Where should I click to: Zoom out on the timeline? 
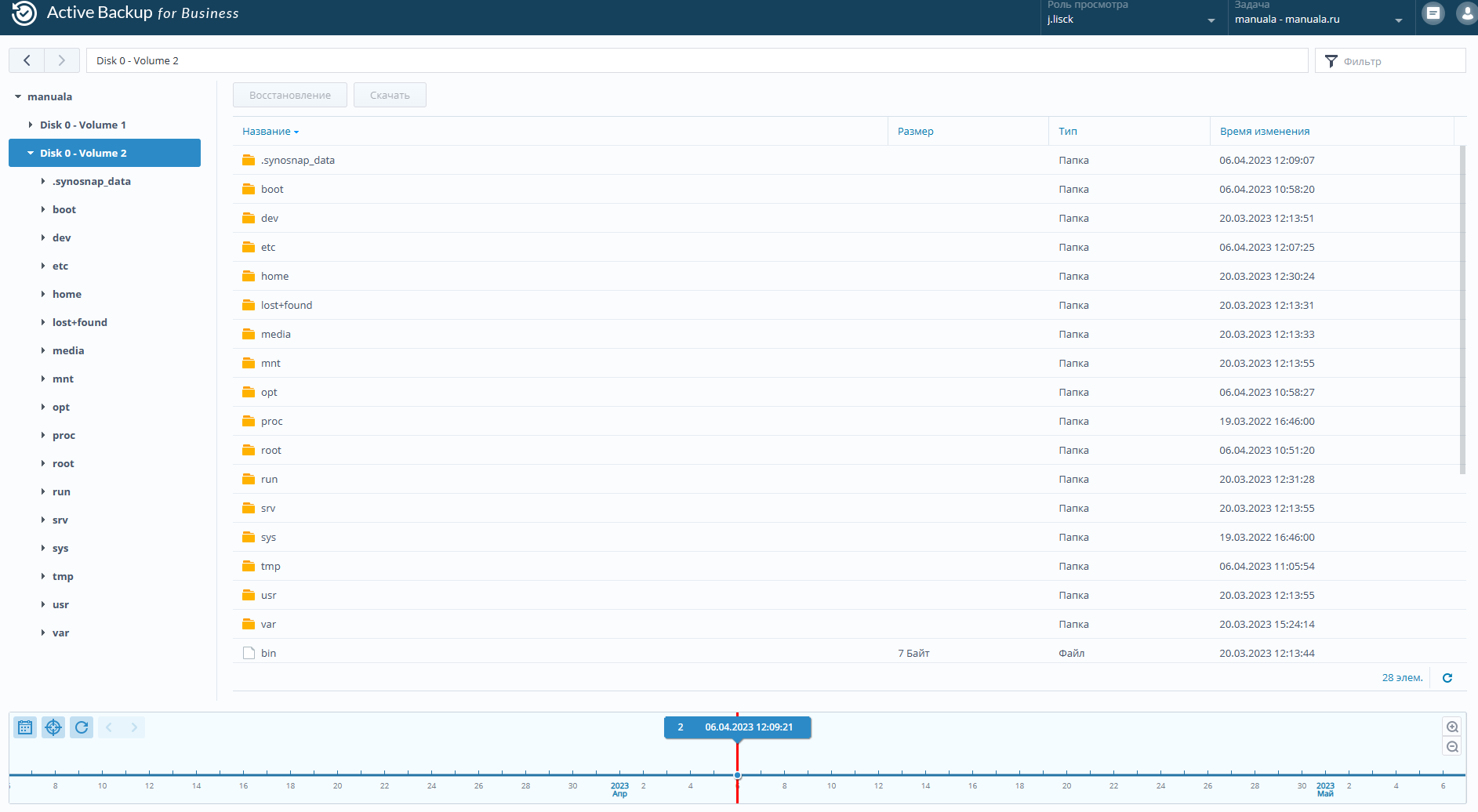coord(1452,747)
